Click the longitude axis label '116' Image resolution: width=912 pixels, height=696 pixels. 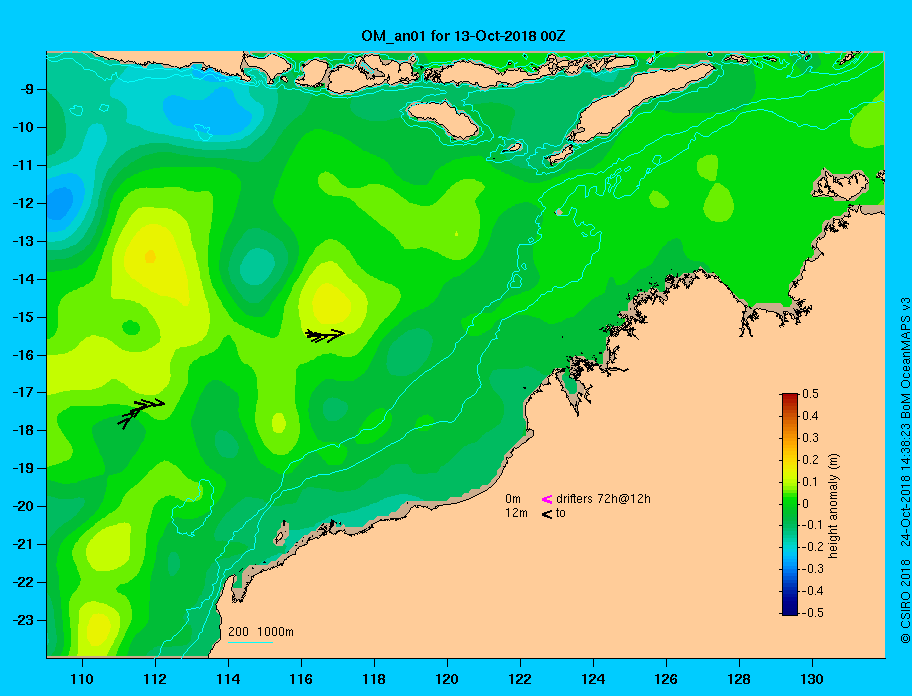(x=301, y=679)
